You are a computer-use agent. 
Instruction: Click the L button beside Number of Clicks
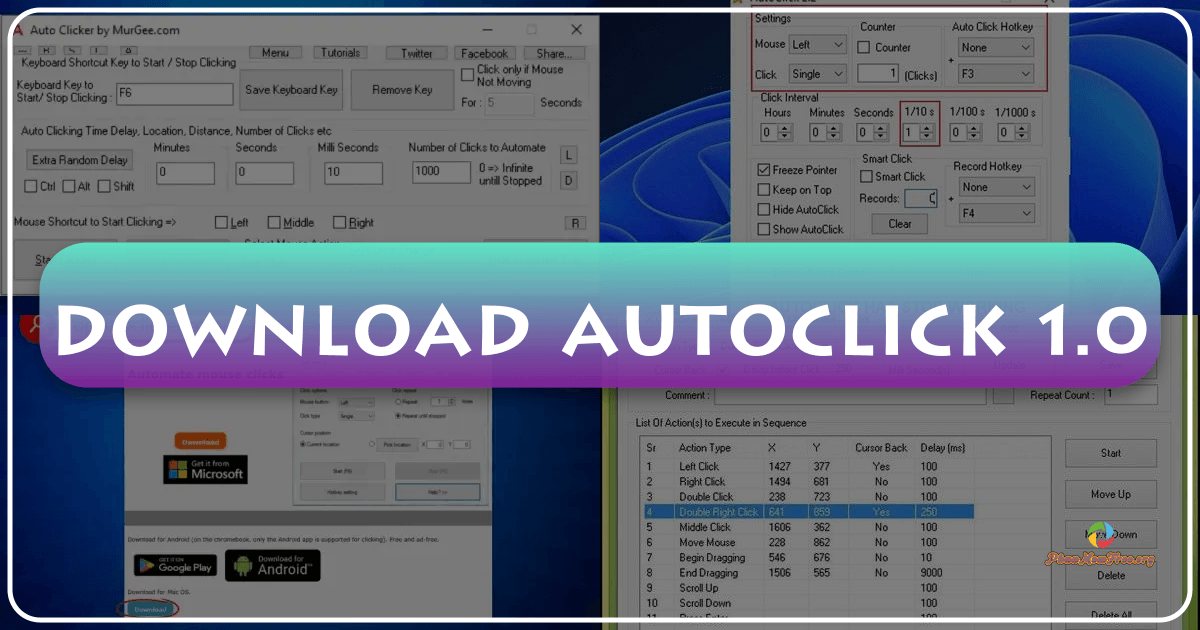click(568, 155)
